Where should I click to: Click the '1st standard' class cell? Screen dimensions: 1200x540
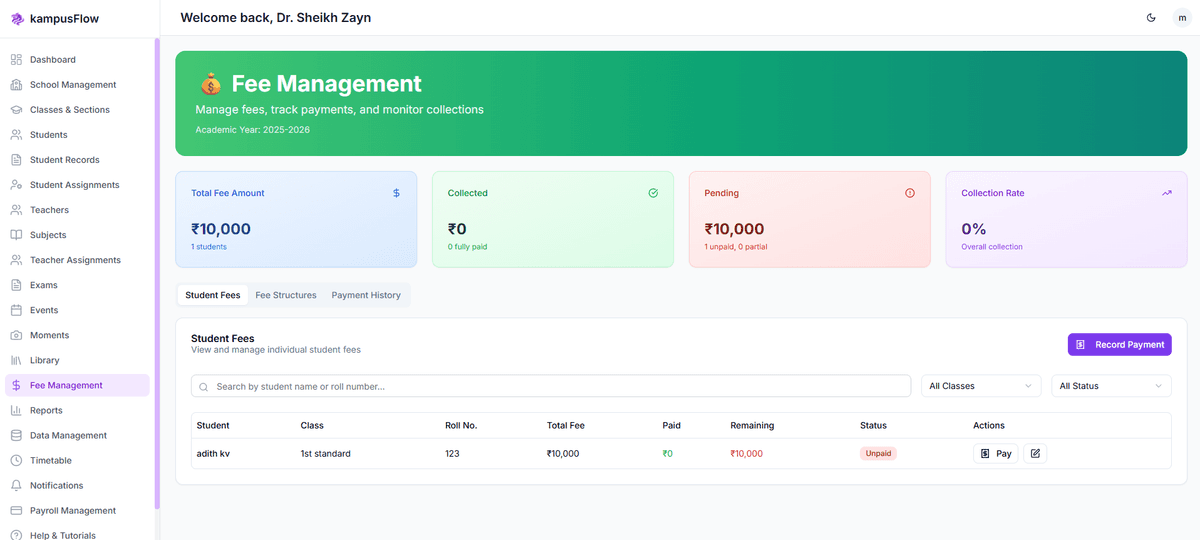[x=325, y=453]
